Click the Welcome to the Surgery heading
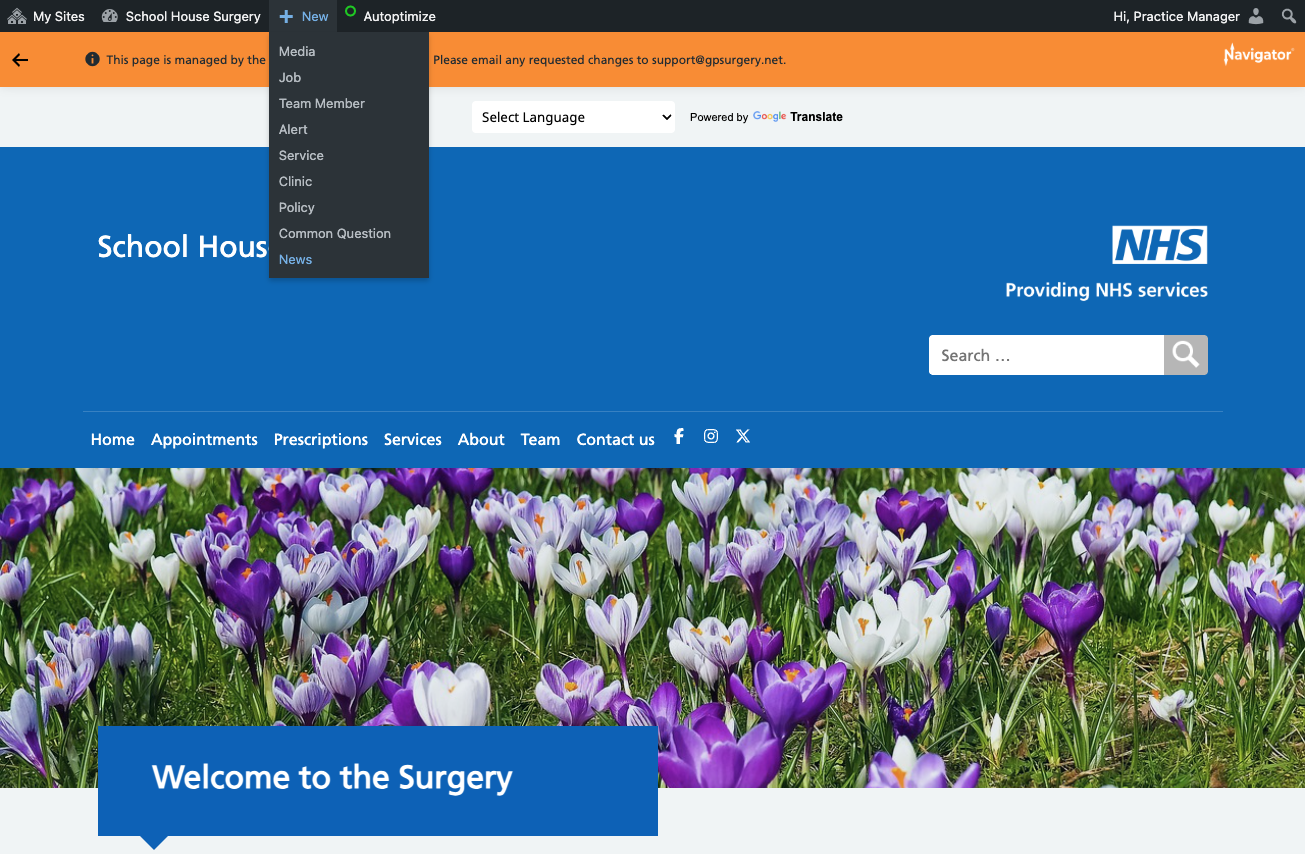The height and width of the screenshot is (854, 1305). click(x=332, y=777)
